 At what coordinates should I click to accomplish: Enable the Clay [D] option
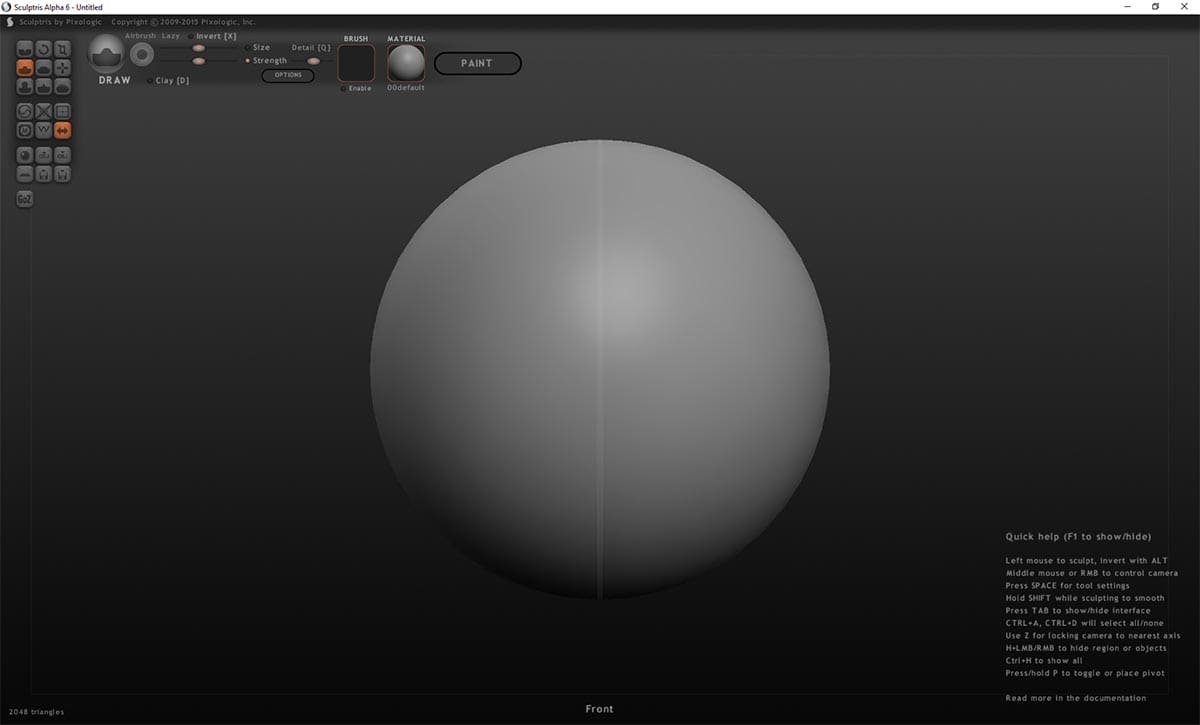pos(150,81)
